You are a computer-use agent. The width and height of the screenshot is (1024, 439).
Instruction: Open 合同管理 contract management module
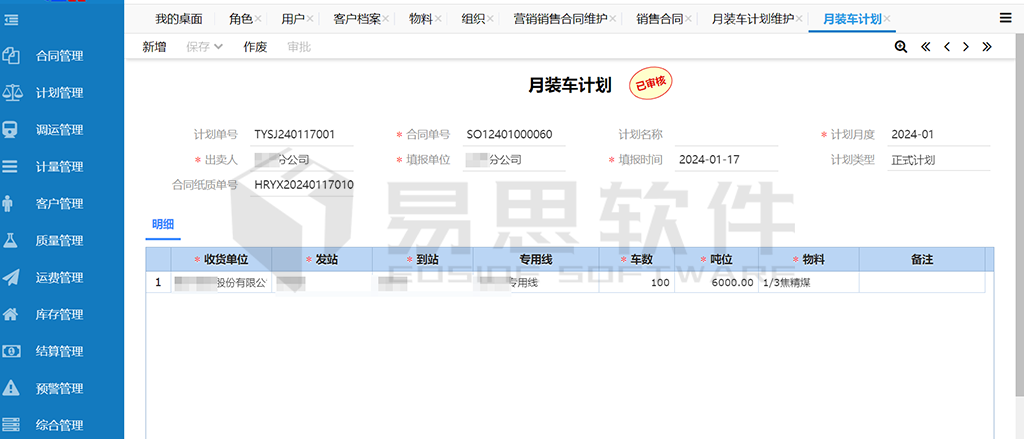[58, 56]
